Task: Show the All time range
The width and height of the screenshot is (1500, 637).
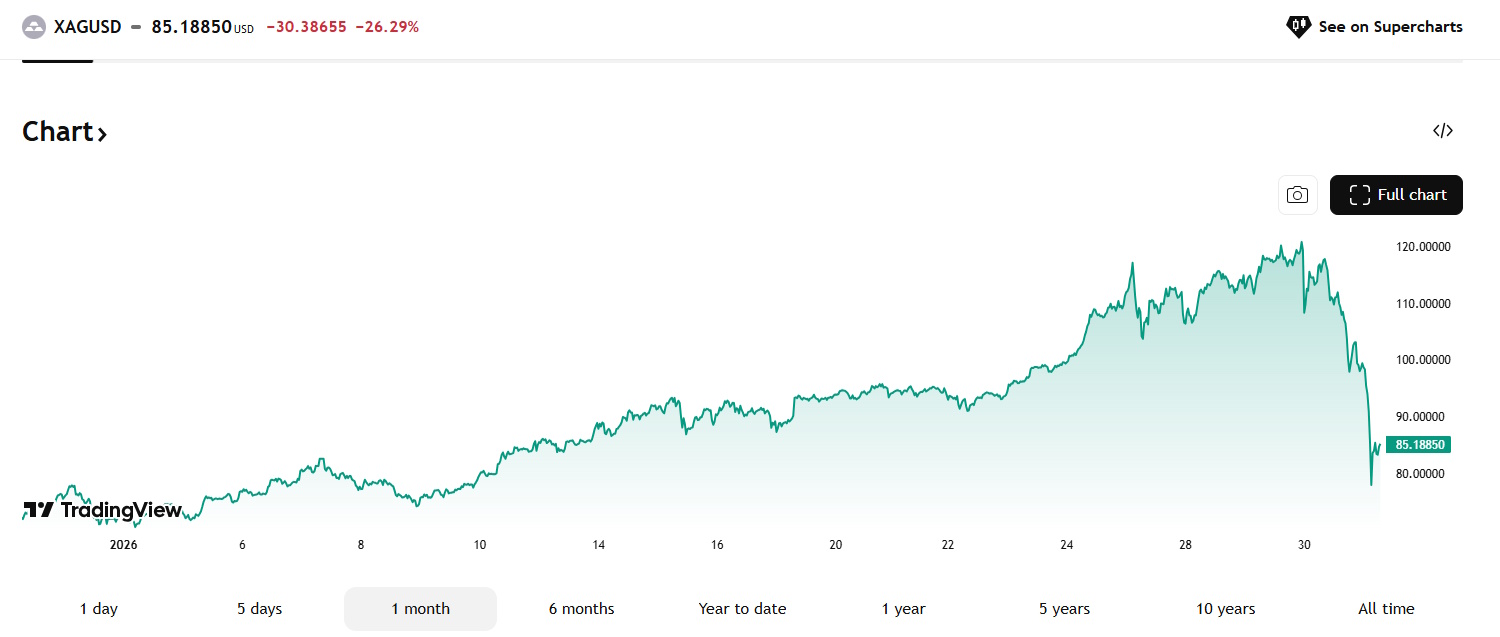Action: point(1386,609)
